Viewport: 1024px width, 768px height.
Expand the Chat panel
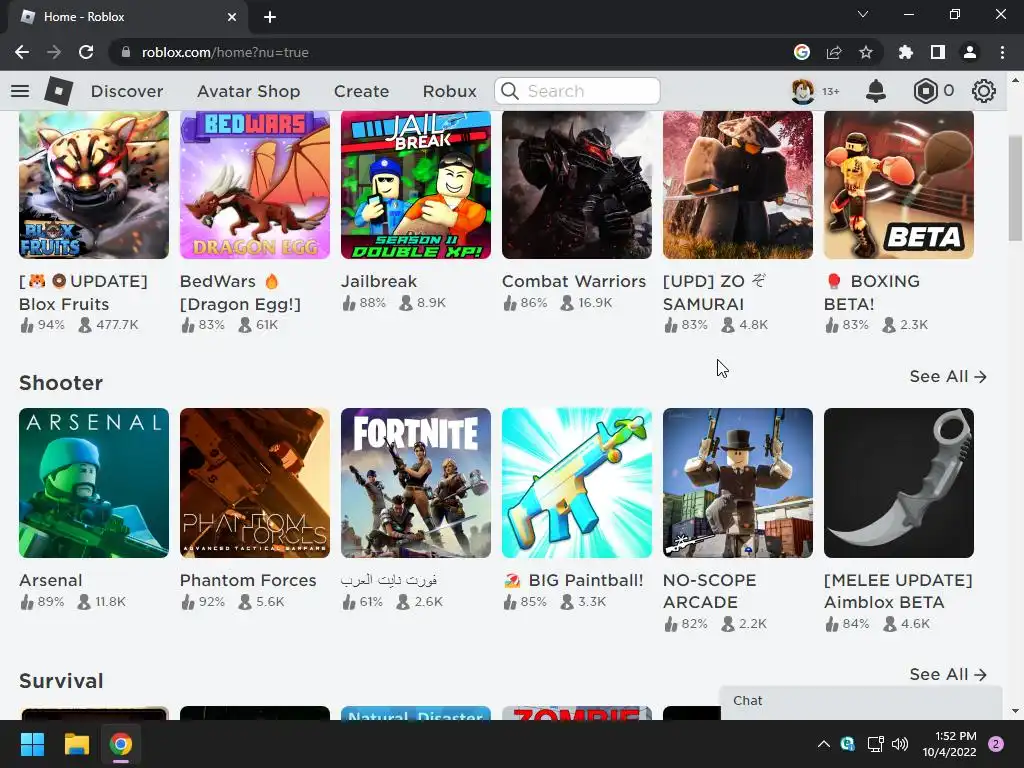click(x=861, y=701)
